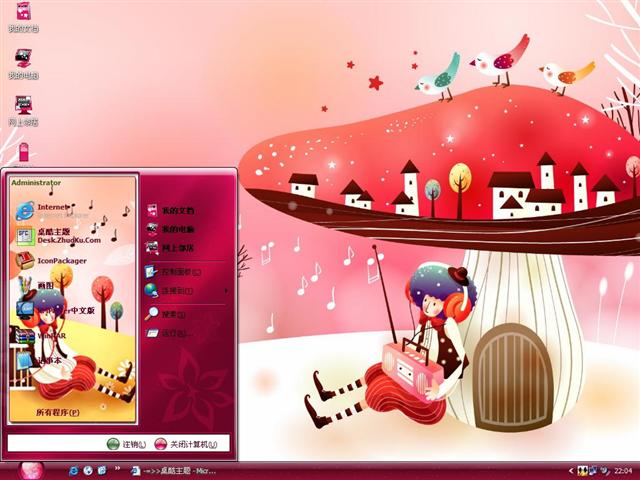
Task: Open 搜索(S) search from the Start menu
Action: tap(166, 314)
